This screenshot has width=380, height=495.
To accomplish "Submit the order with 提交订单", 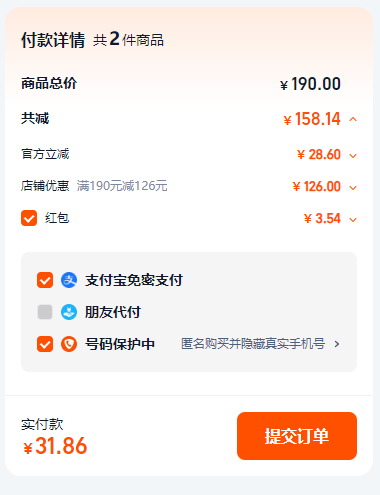I will [x=297, y=436].
